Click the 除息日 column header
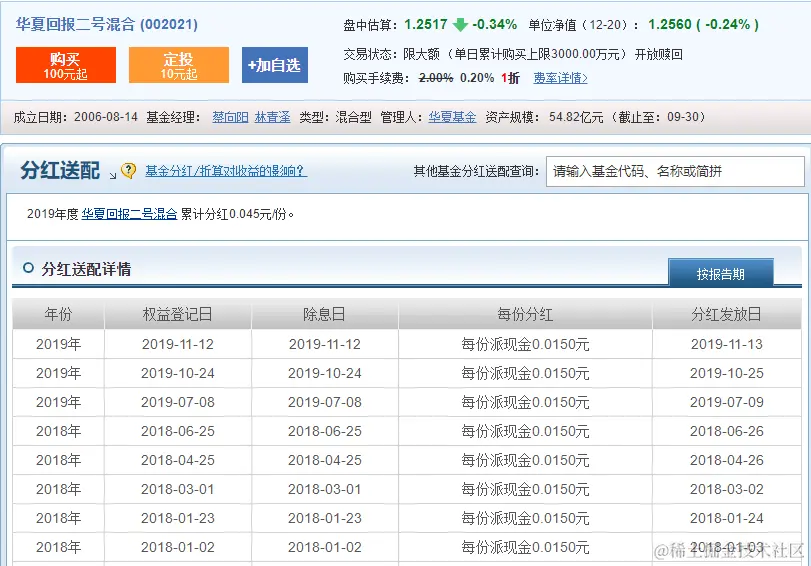This screenshot has height=566, width=811. coord(324,314)
